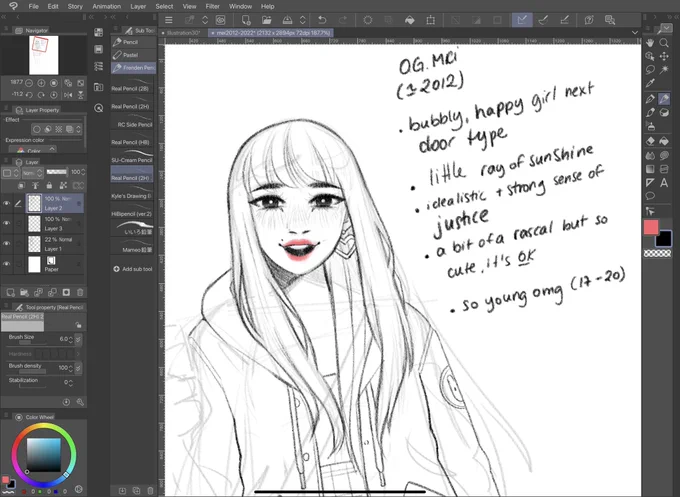Open the Edit menu

click(x=53, y=7)
